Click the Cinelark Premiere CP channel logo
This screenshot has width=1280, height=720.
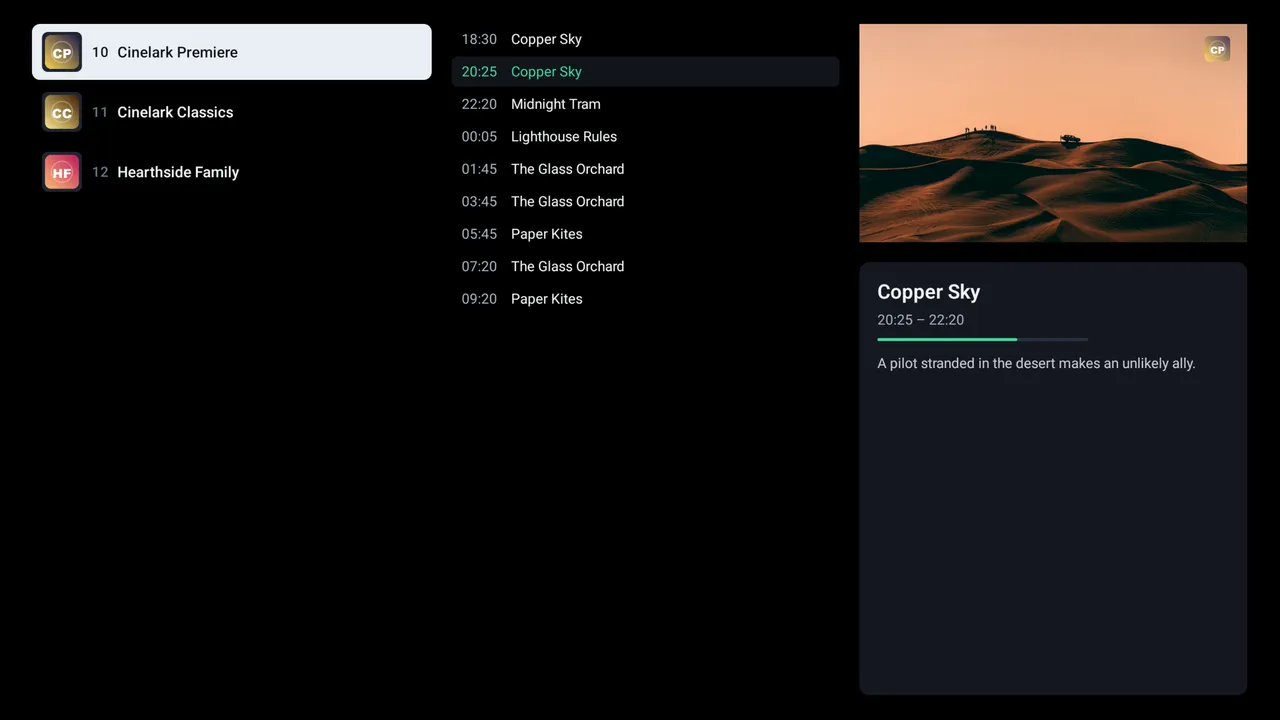62,52
